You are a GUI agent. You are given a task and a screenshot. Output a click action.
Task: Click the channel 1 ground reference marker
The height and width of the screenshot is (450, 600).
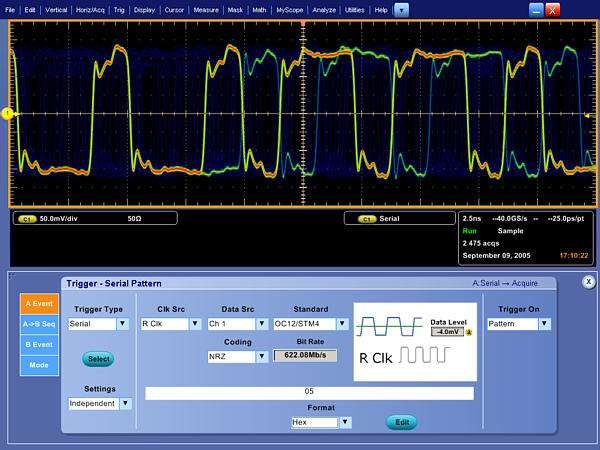point(6,114)
